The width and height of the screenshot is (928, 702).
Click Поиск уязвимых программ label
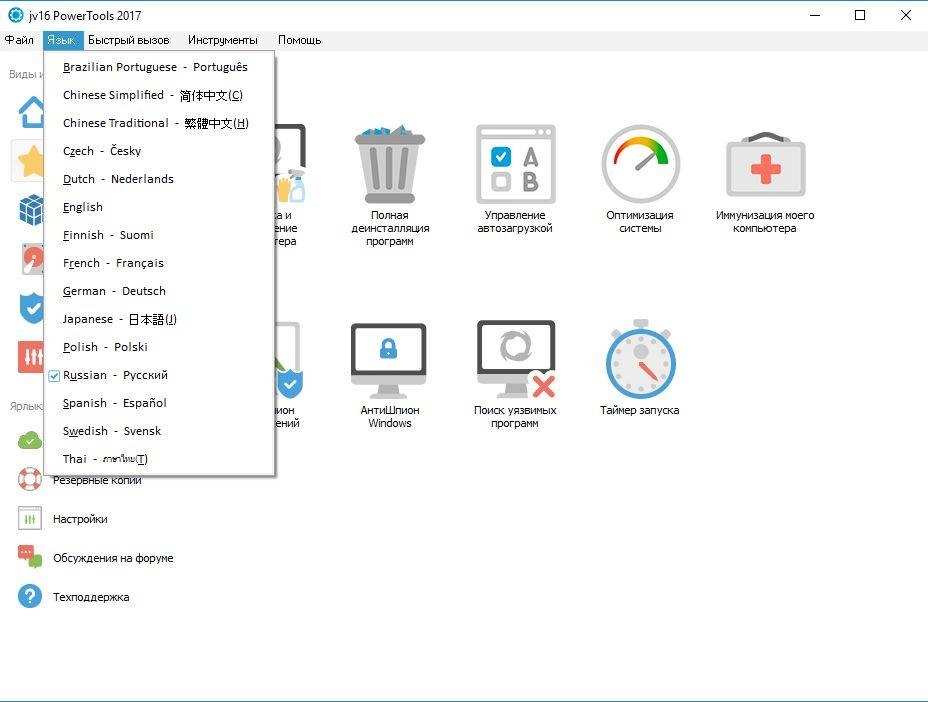[515, 417]
